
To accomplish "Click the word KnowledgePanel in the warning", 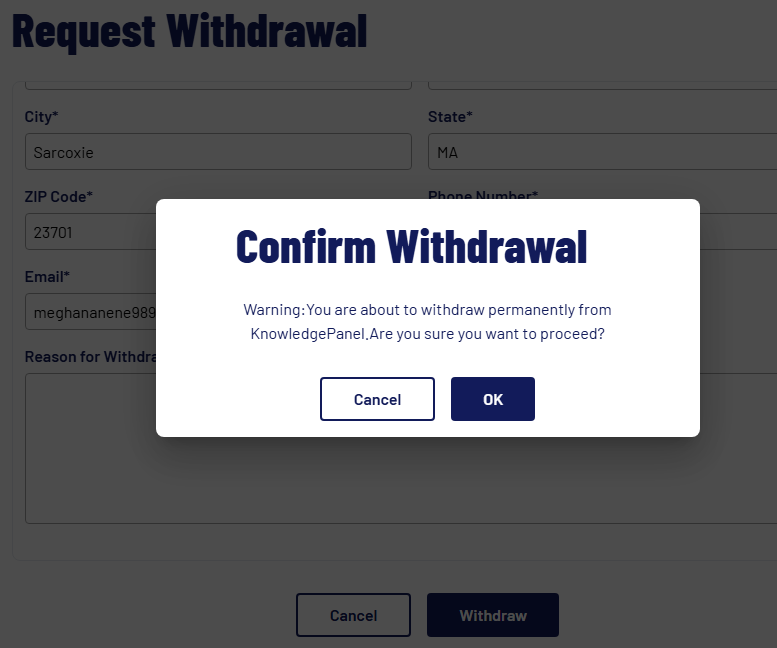I will [307, 334].
